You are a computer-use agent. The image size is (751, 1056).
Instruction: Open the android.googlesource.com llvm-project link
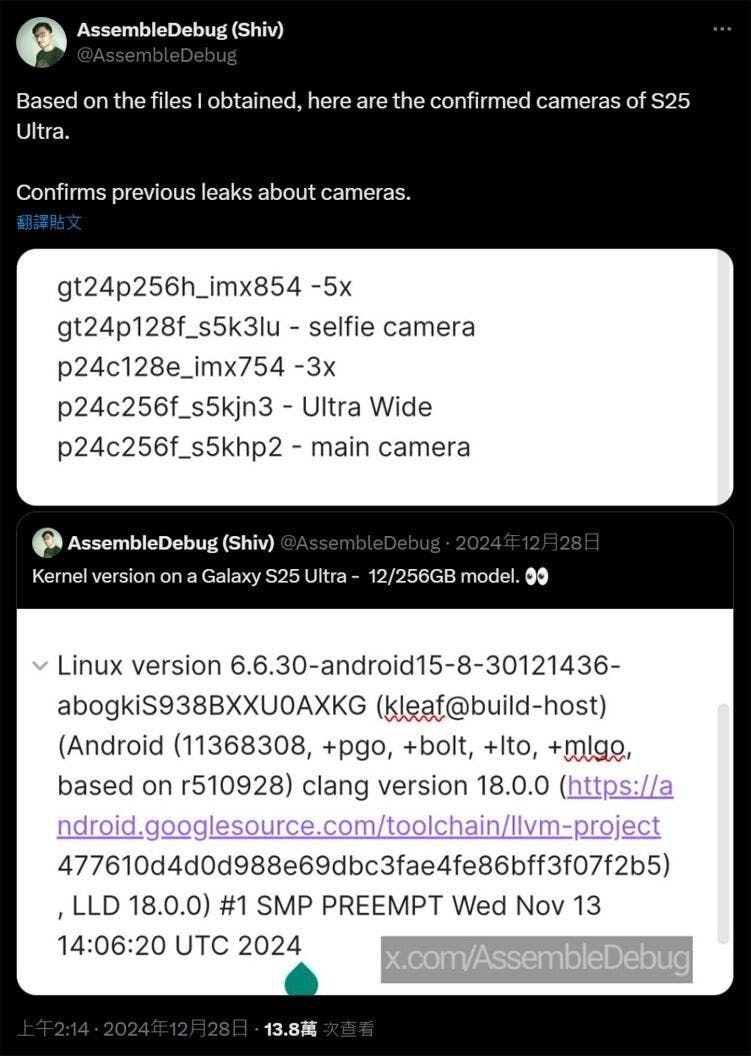point(365,805)
